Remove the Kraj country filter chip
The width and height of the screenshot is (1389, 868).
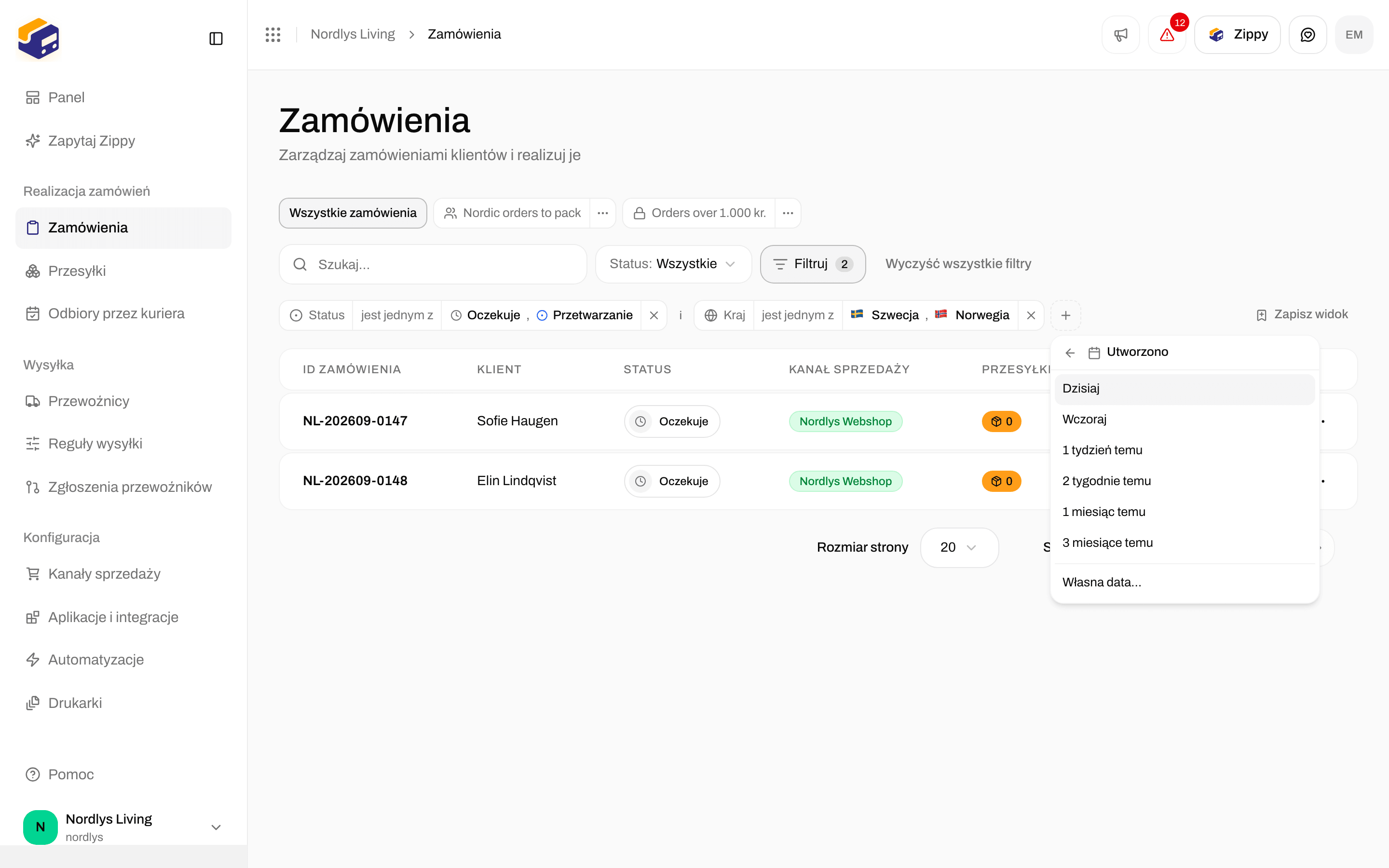pyautogui.click(x=1031, y=315)
